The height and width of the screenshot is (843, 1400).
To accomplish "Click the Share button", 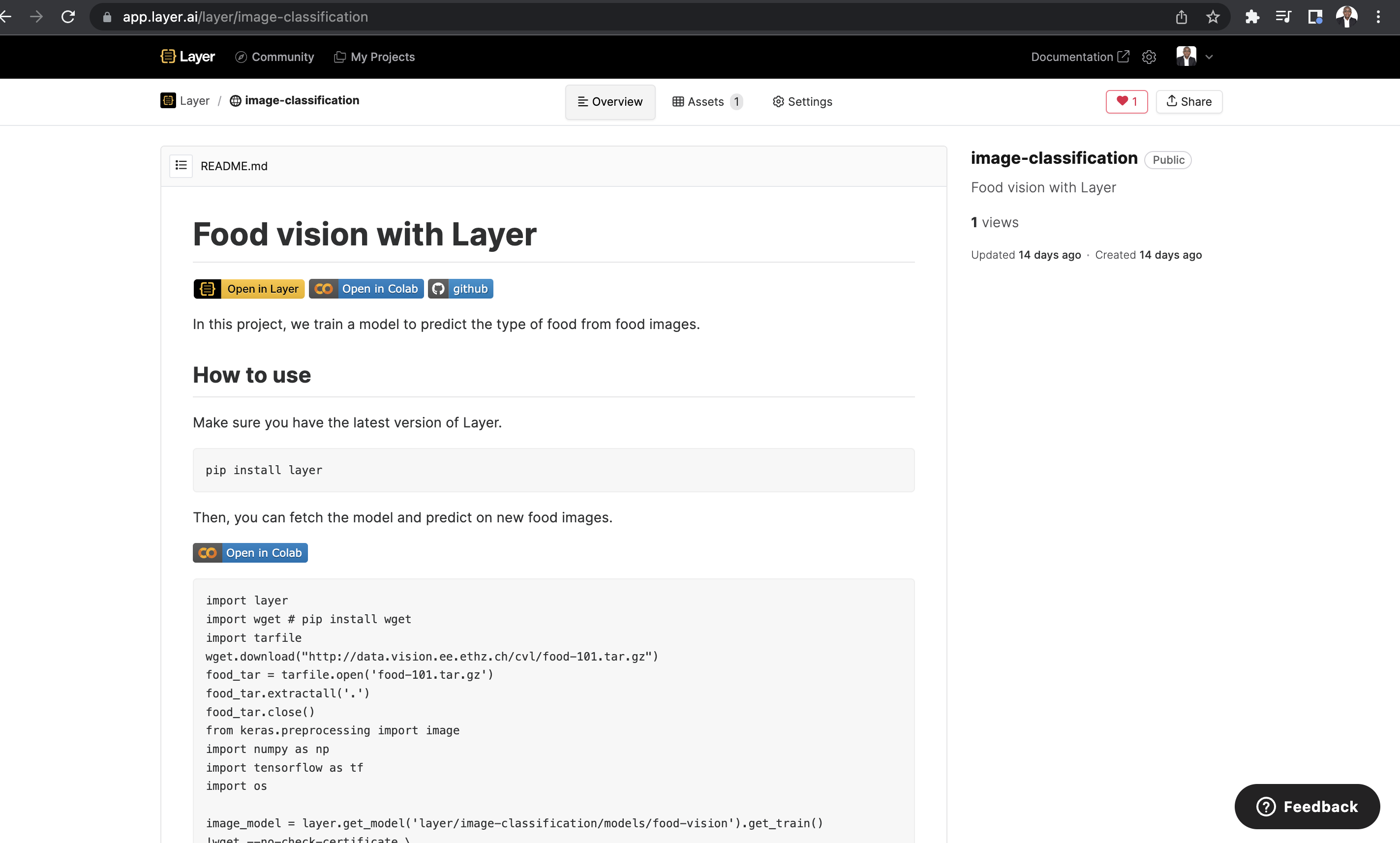I will tap(1188, 101).
